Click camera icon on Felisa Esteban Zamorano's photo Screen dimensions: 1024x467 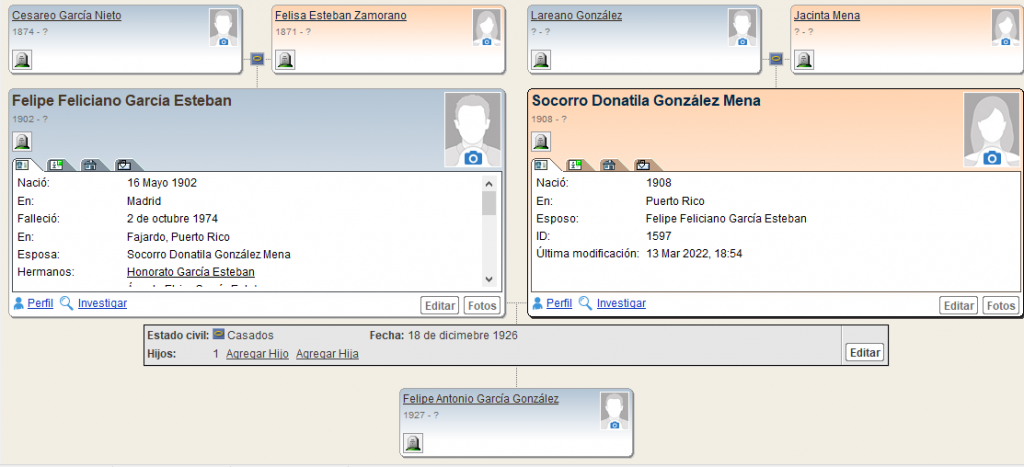point(487,41)
